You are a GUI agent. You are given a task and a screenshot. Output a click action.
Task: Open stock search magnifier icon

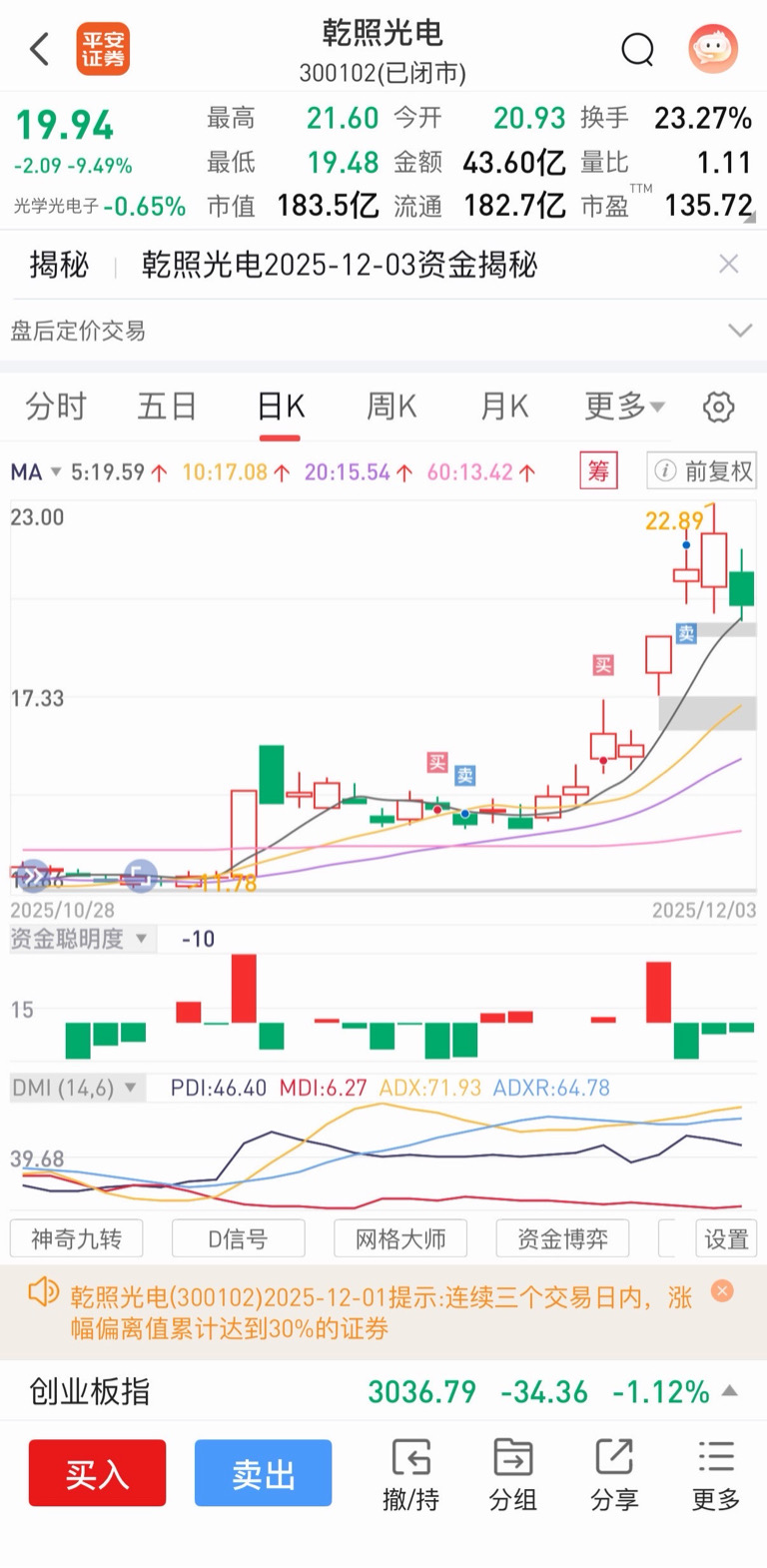637,48
